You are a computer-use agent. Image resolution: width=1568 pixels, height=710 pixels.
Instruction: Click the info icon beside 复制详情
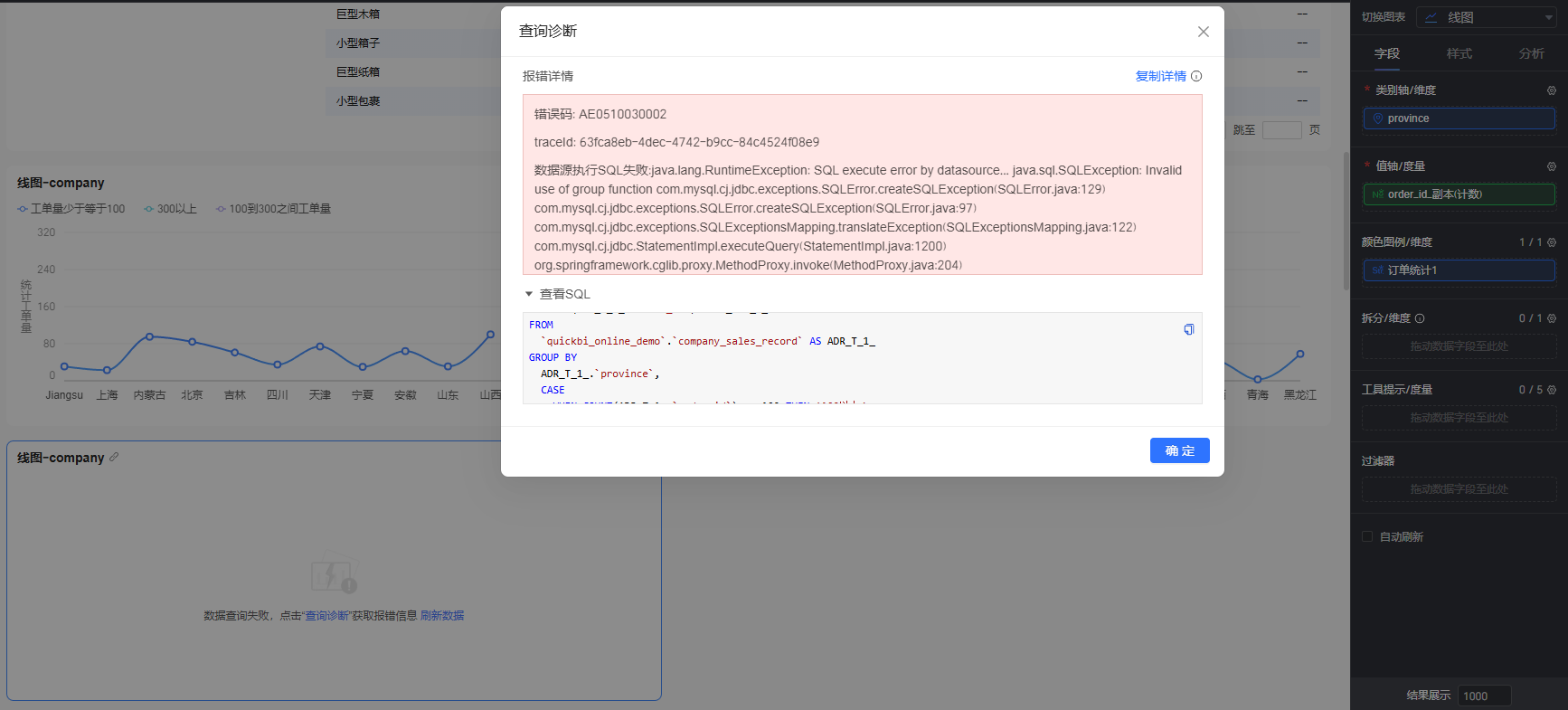(1196, 76)
